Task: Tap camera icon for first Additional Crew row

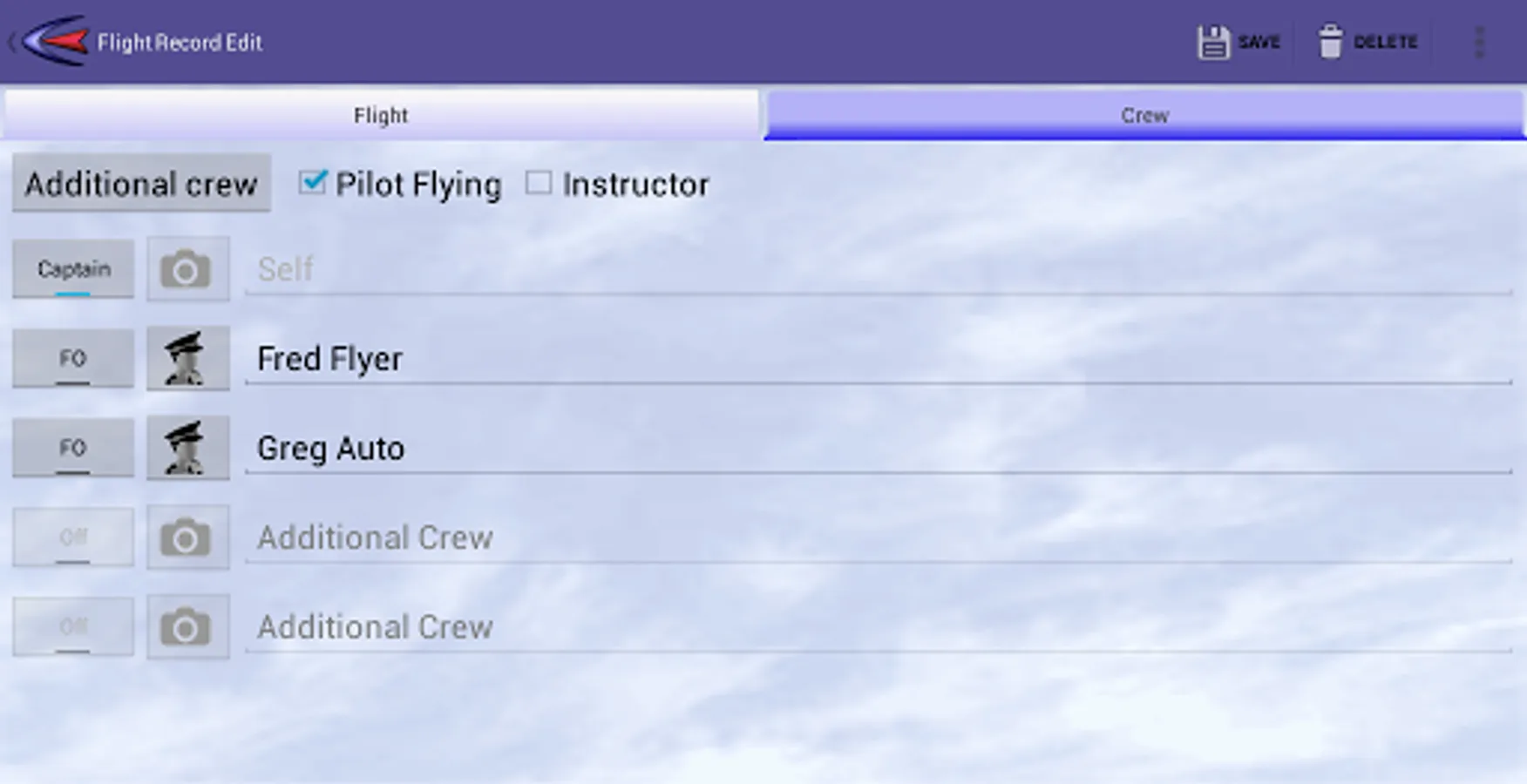Action: (x=187, y=537)
